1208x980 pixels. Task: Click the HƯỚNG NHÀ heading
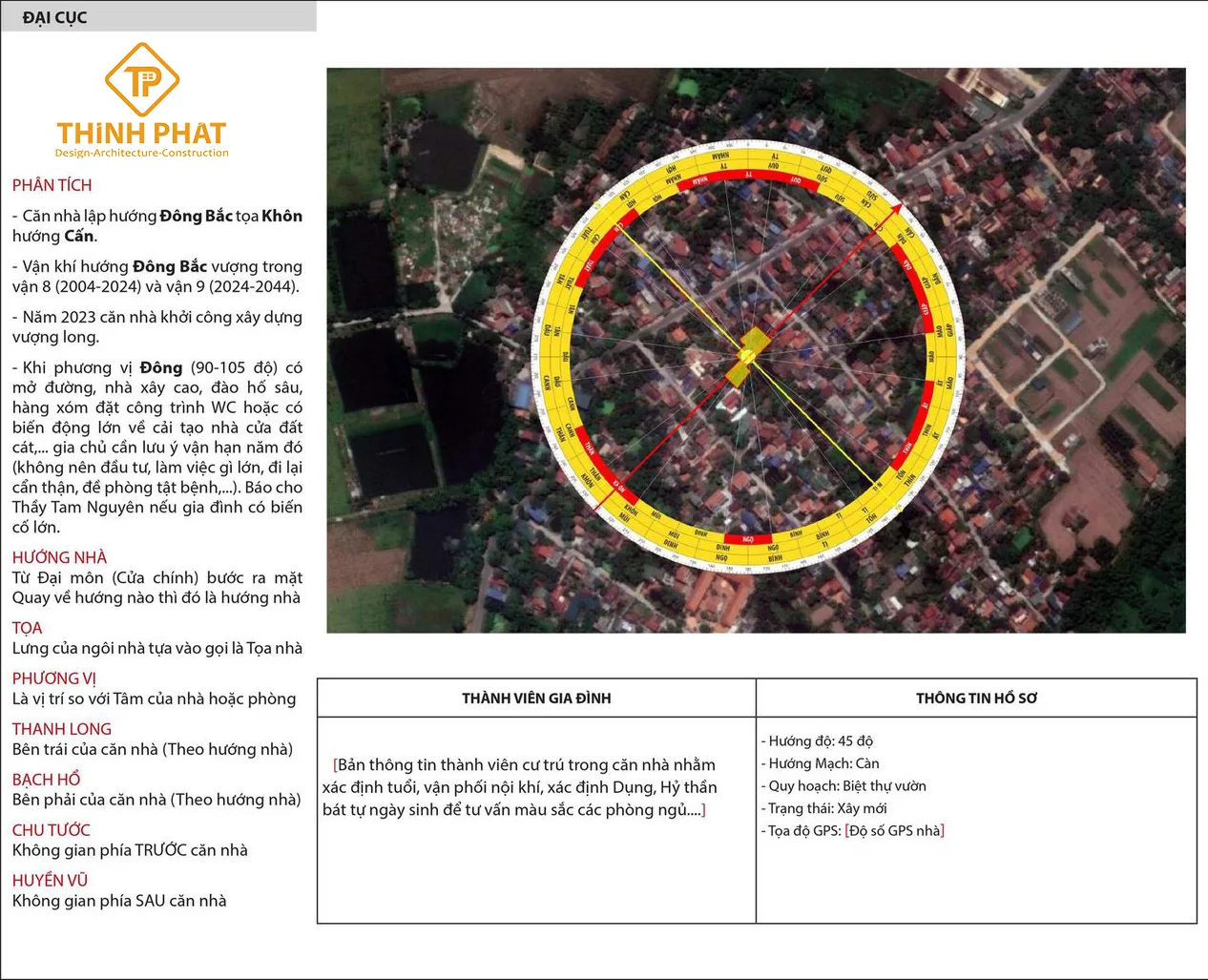pyautogui.click(x=59, y=557)
